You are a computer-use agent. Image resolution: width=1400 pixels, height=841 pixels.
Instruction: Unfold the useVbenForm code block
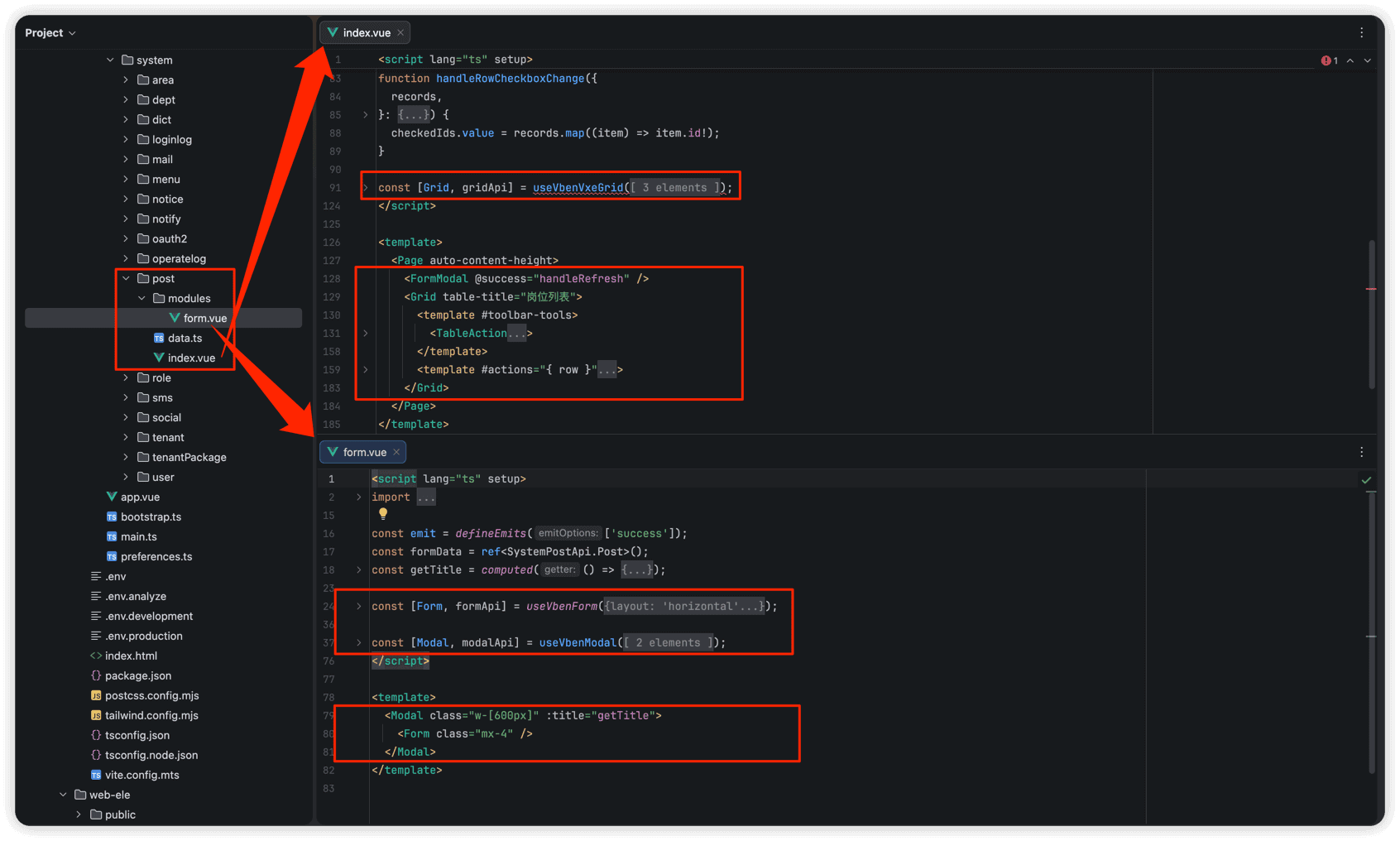click(358, 607)
